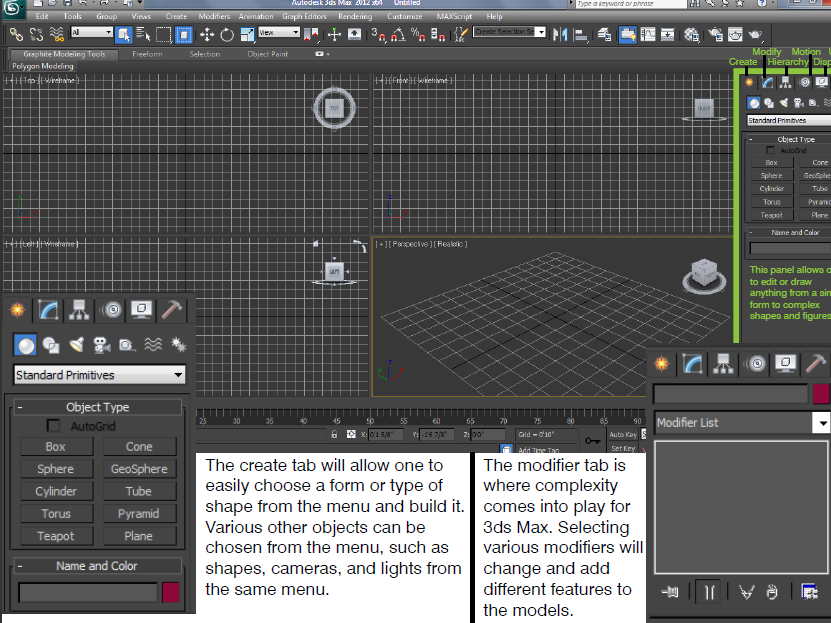Image resolution: width=831 pixels, height=623 pixels.
Task: Open Configure Modifier Sets icon
Action: (809, 592)
